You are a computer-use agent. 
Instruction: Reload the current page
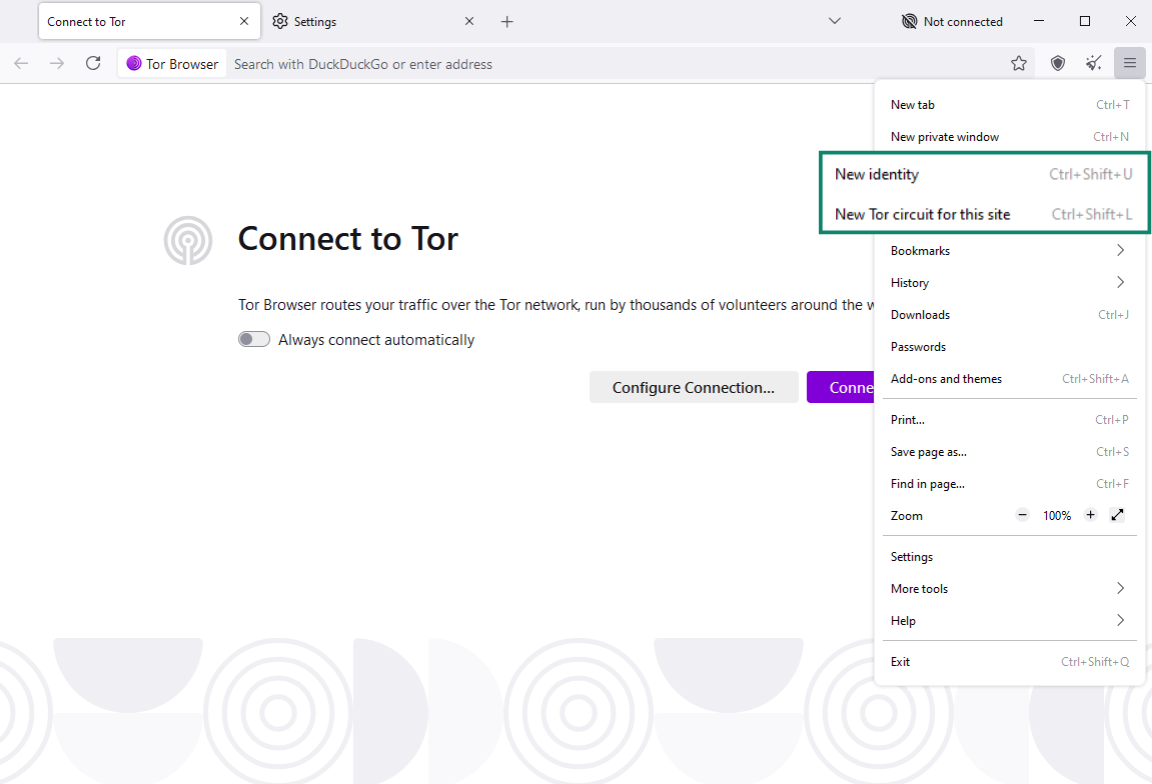tap(93, 62)
